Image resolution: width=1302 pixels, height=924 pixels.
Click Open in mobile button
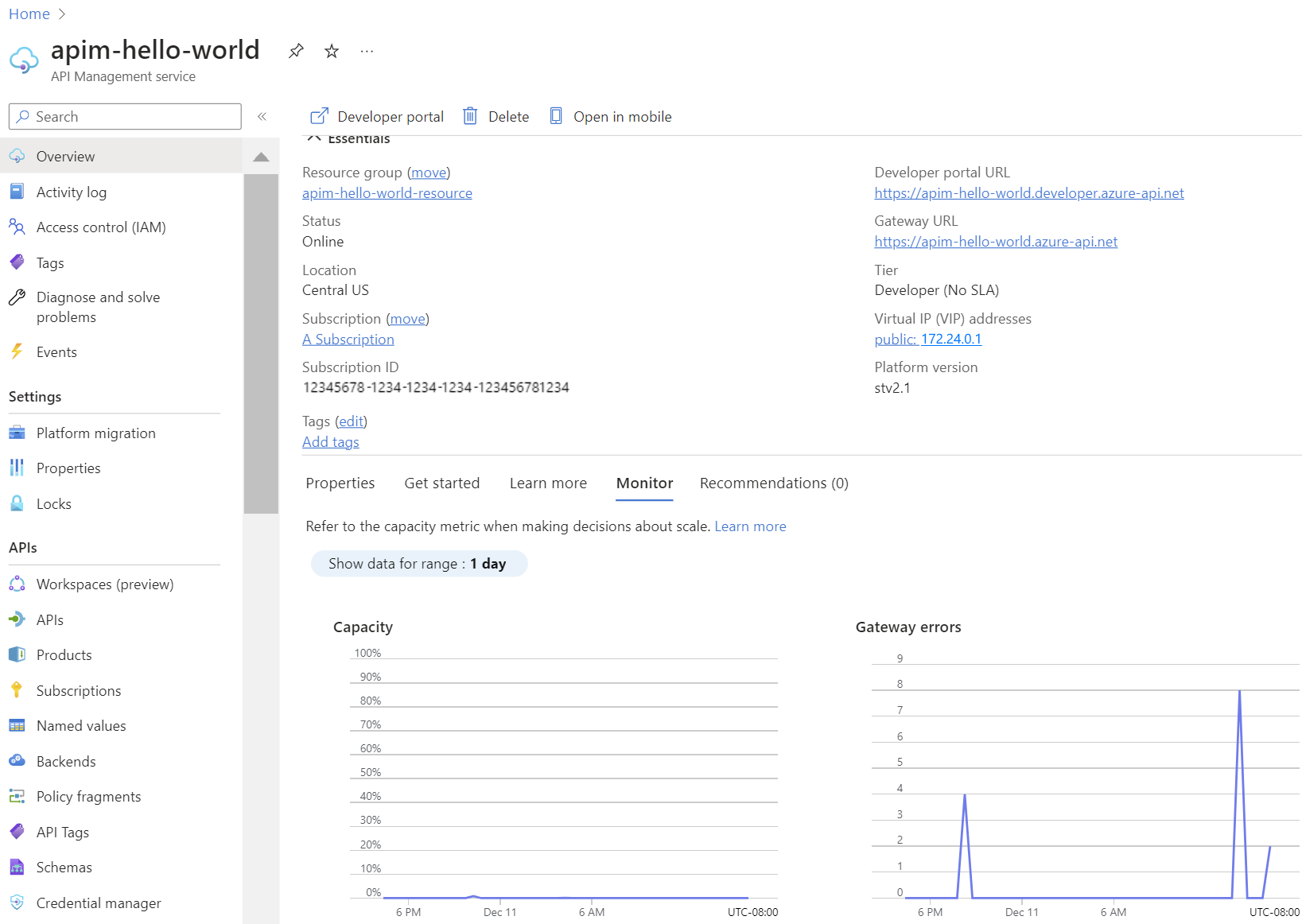(611, 116)
